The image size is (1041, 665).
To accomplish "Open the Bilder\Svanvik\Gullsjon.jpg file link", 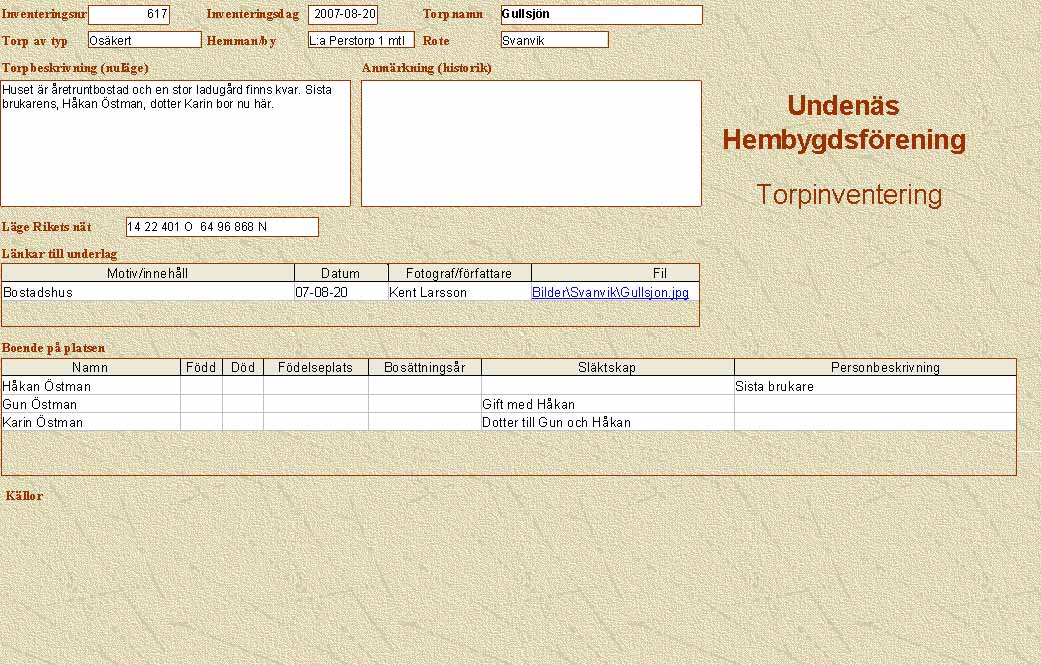I will pos(610,293).
